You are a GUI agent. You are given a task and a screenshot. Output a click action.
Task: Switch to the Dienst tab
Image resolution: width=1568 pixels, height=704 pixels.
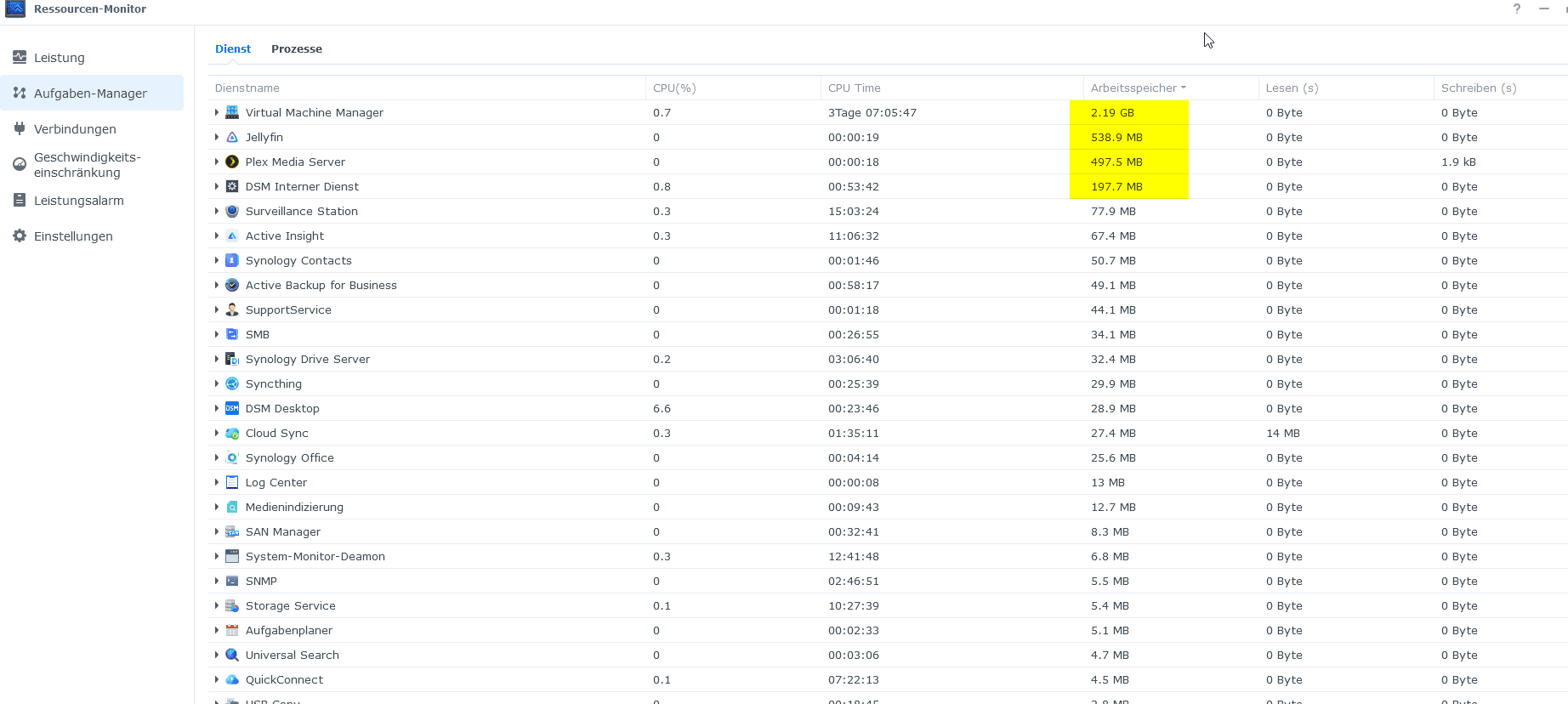point(233,48)
